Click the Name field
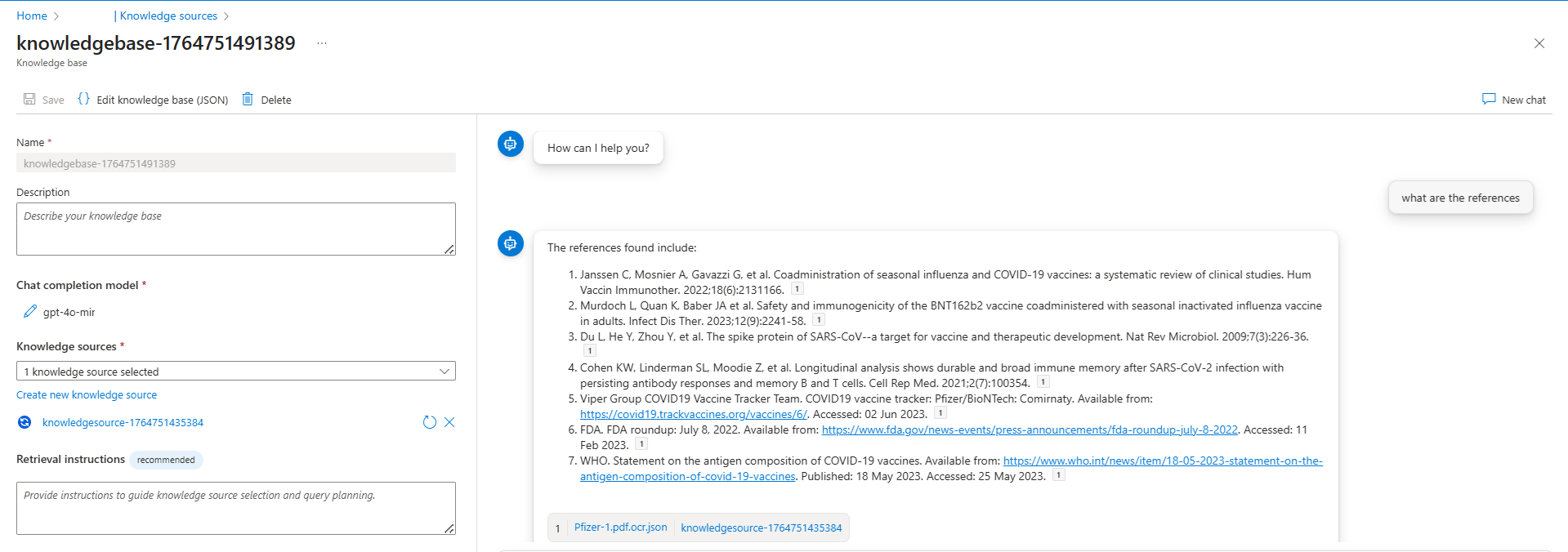The image size is (1568, 552). pyautogui.click(x=236, y=163)
